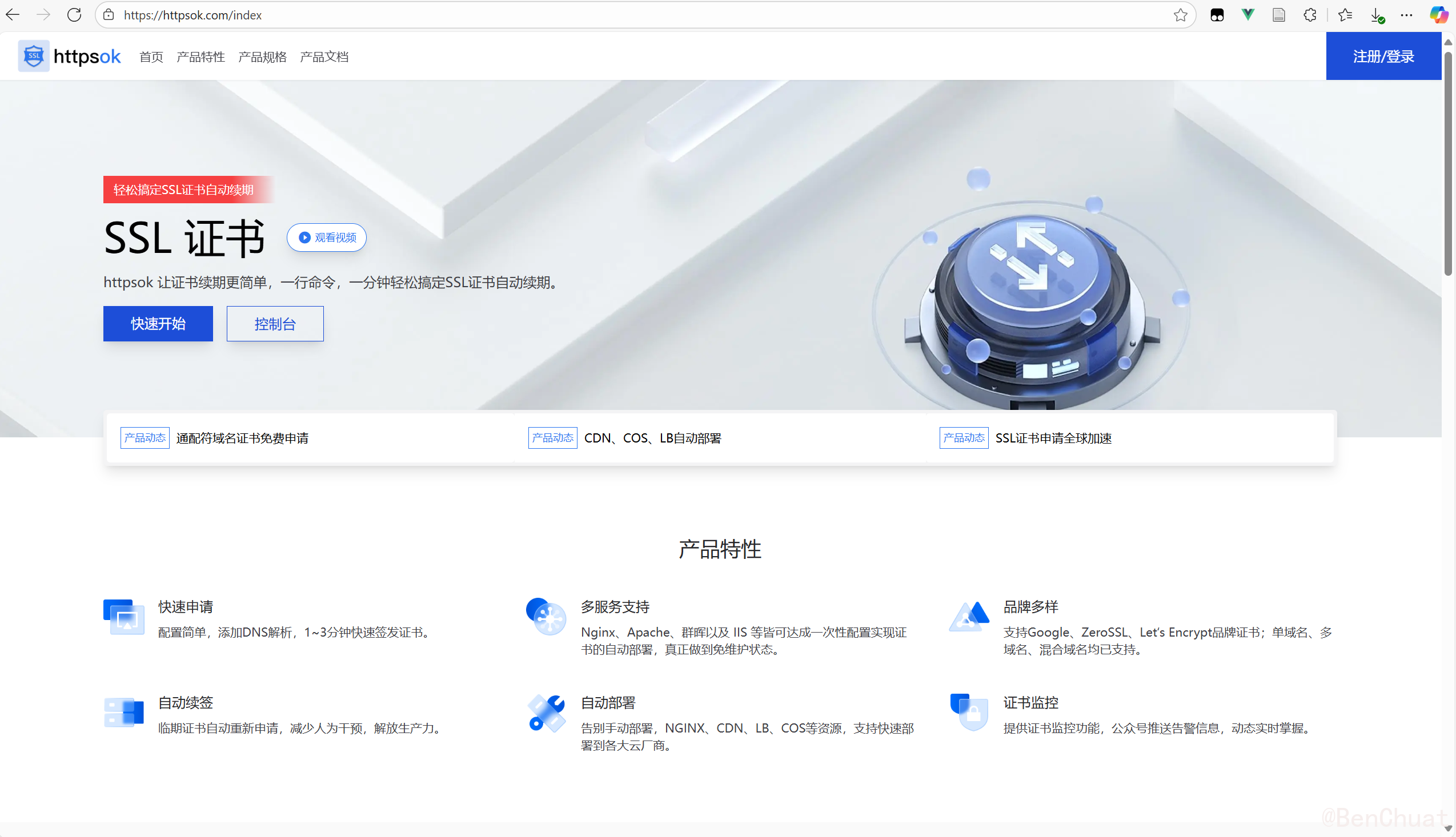
Task: Click the httpsok SSL shield logo
Action: pyautogui.click(x=33, y=57)
